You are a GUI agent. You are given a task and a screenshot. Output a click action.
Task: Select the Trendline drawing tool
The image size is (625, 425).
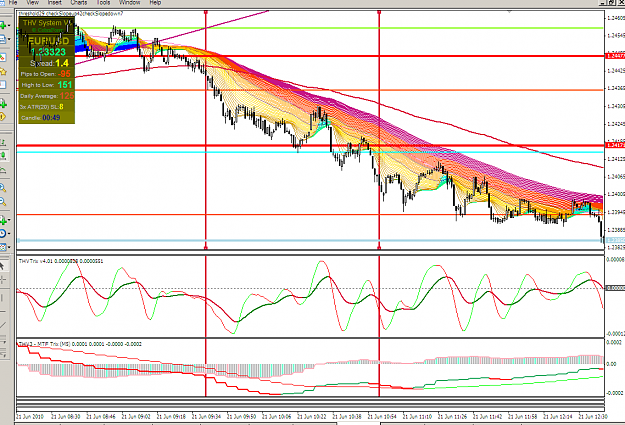[3, 325]
